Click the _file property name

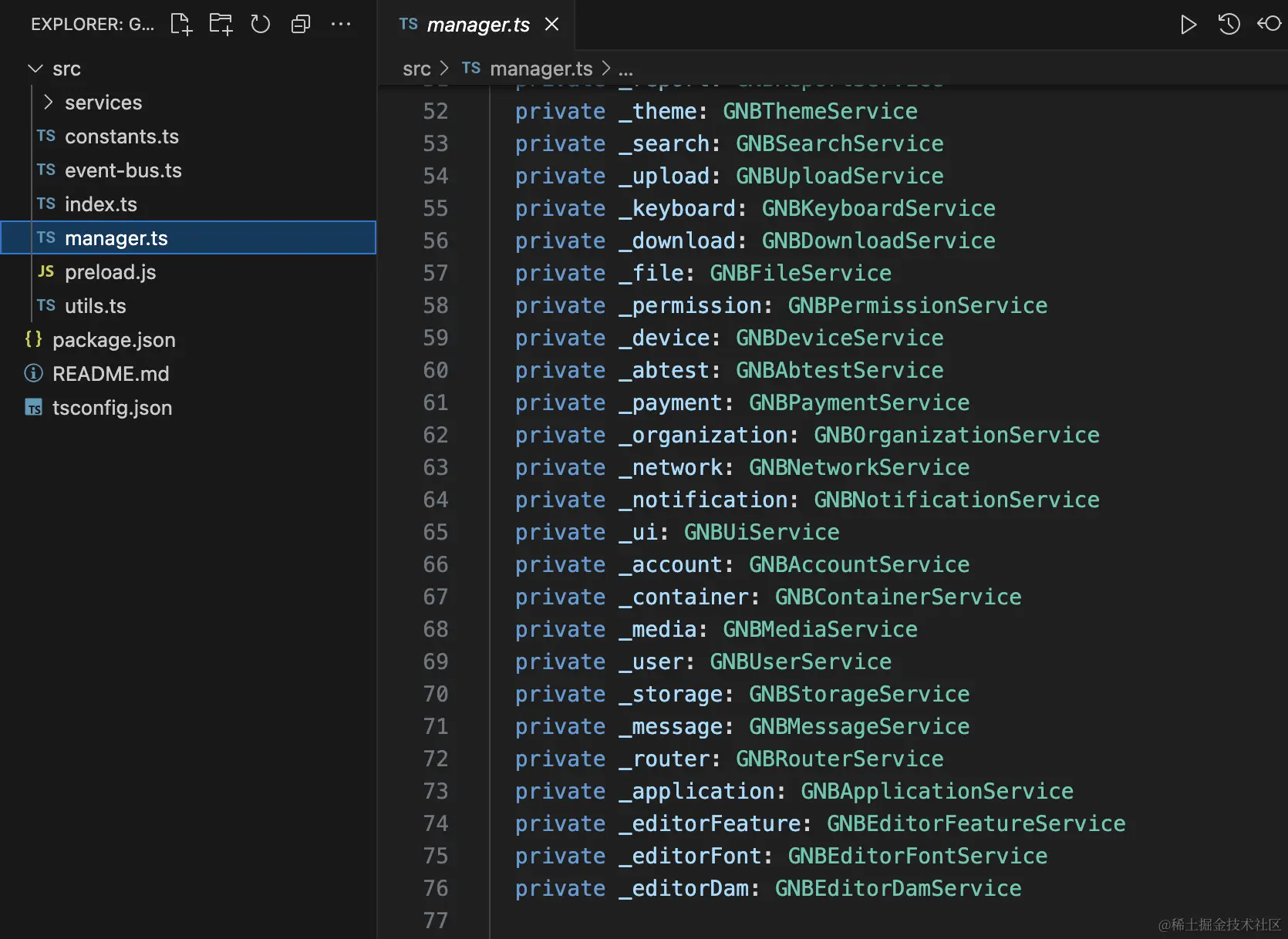pyautogui.click(x=651, y=274)
